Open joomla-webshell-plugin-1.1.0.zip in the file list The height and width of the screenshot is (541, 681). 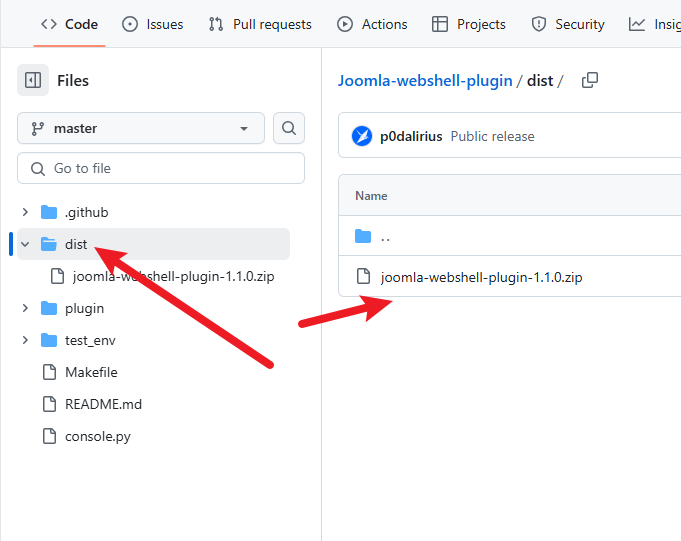point(481,277)
